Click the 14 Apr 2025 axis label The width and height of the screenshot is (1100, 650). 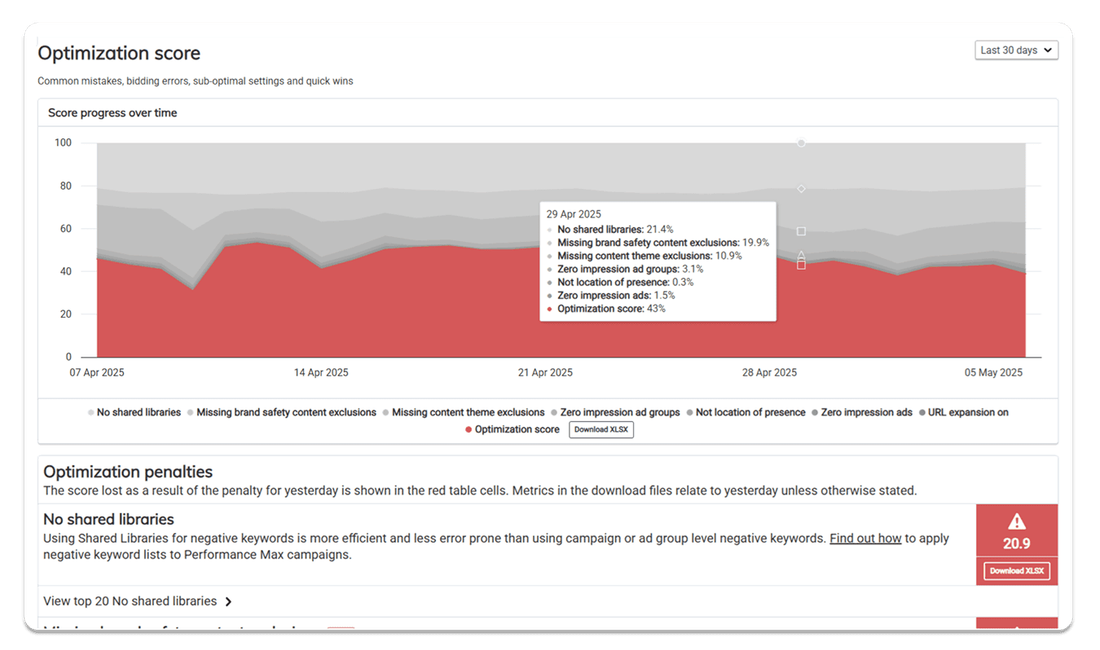click(321, 372)
